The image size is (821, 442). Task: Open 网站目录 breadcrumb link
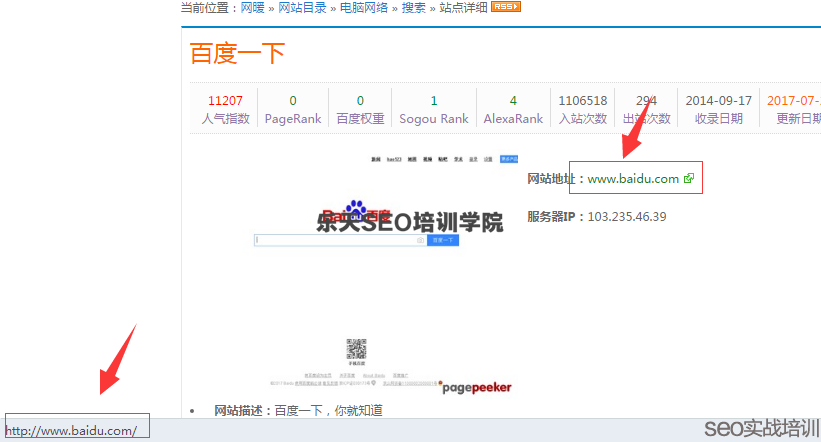pos(302,7)
